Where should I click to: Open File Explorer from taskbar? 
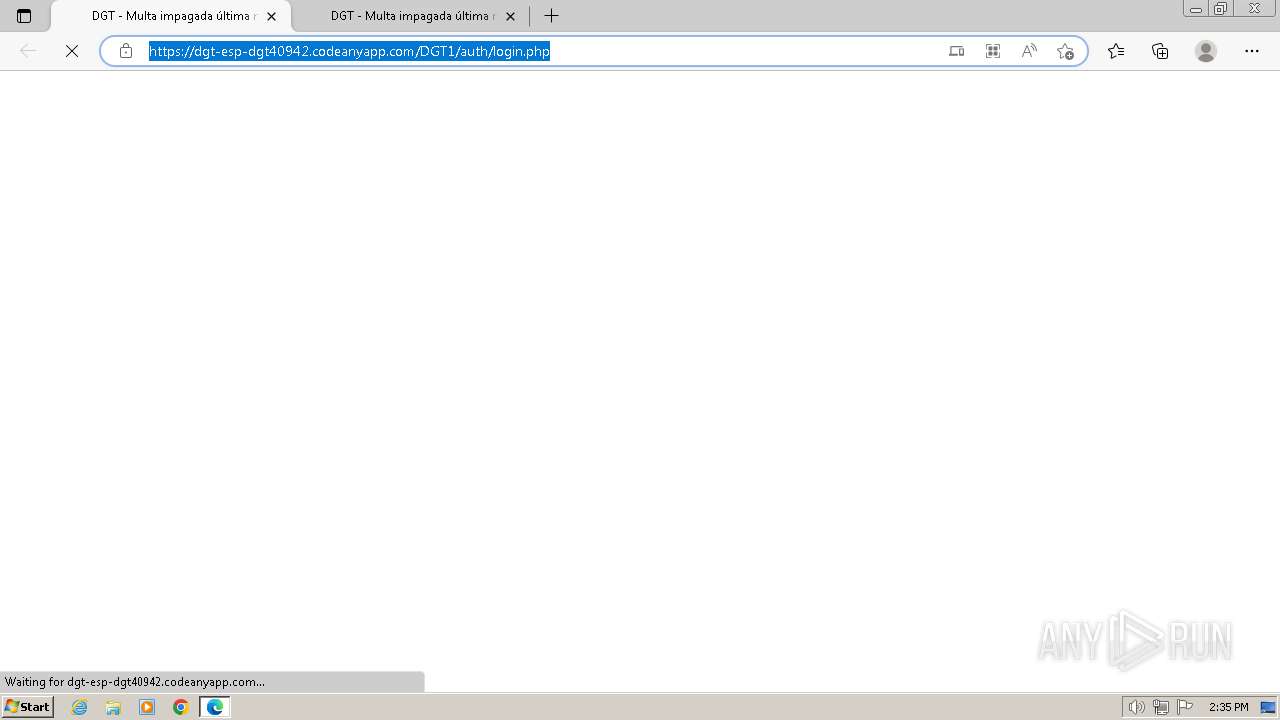(113, 707)
